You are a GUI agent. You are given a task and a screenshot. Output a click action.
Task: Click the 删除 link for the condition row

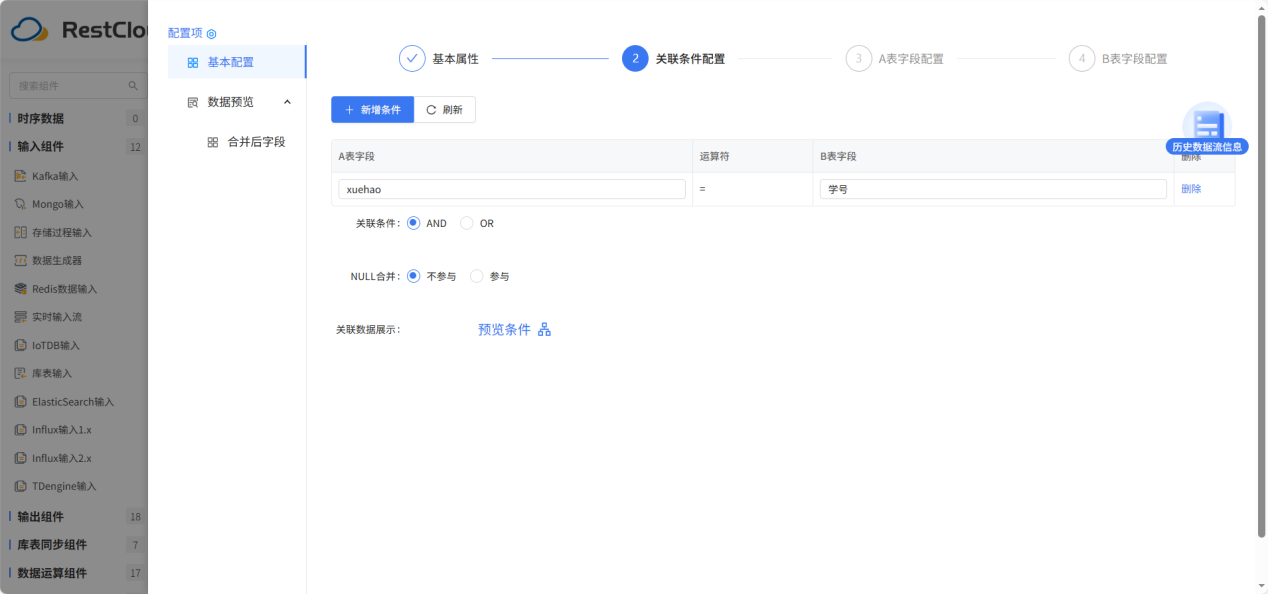(1192, 188)
